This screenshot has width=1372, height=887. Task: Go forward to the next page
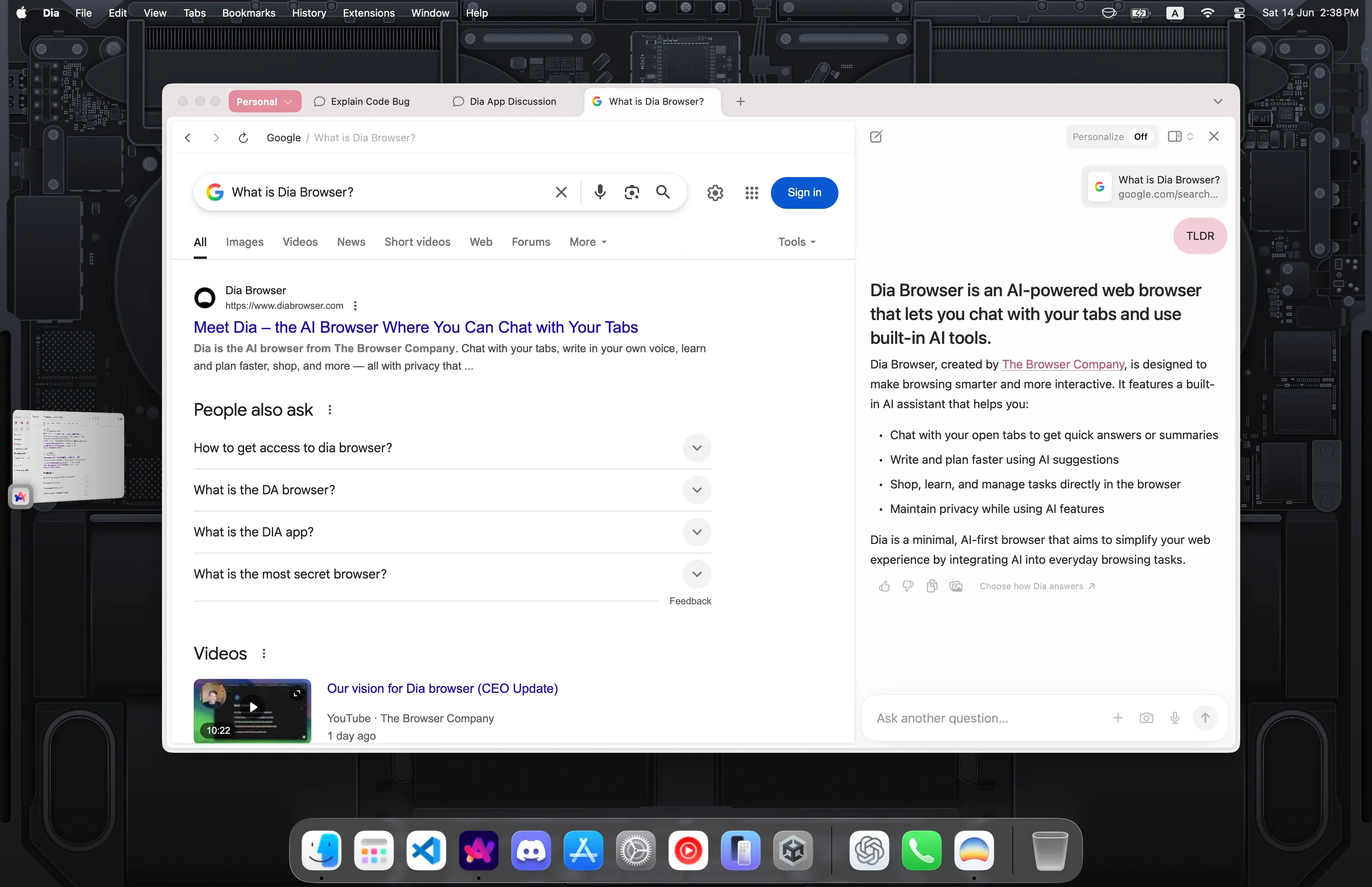point(216,138)
